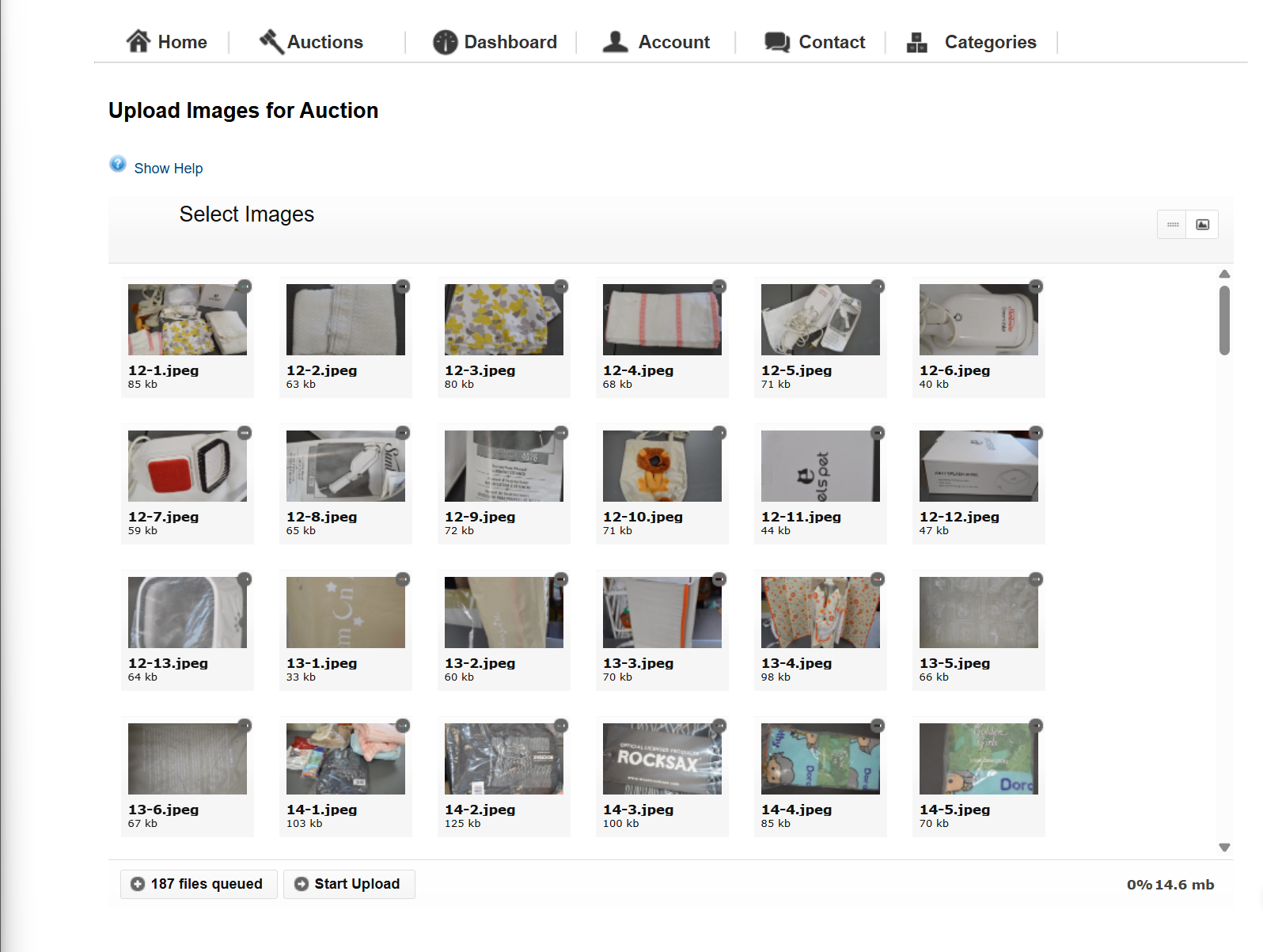1263x952 pixels.
Task: Select the 14-1.jpeg thumbnail
Action: (x=346, y=759)
